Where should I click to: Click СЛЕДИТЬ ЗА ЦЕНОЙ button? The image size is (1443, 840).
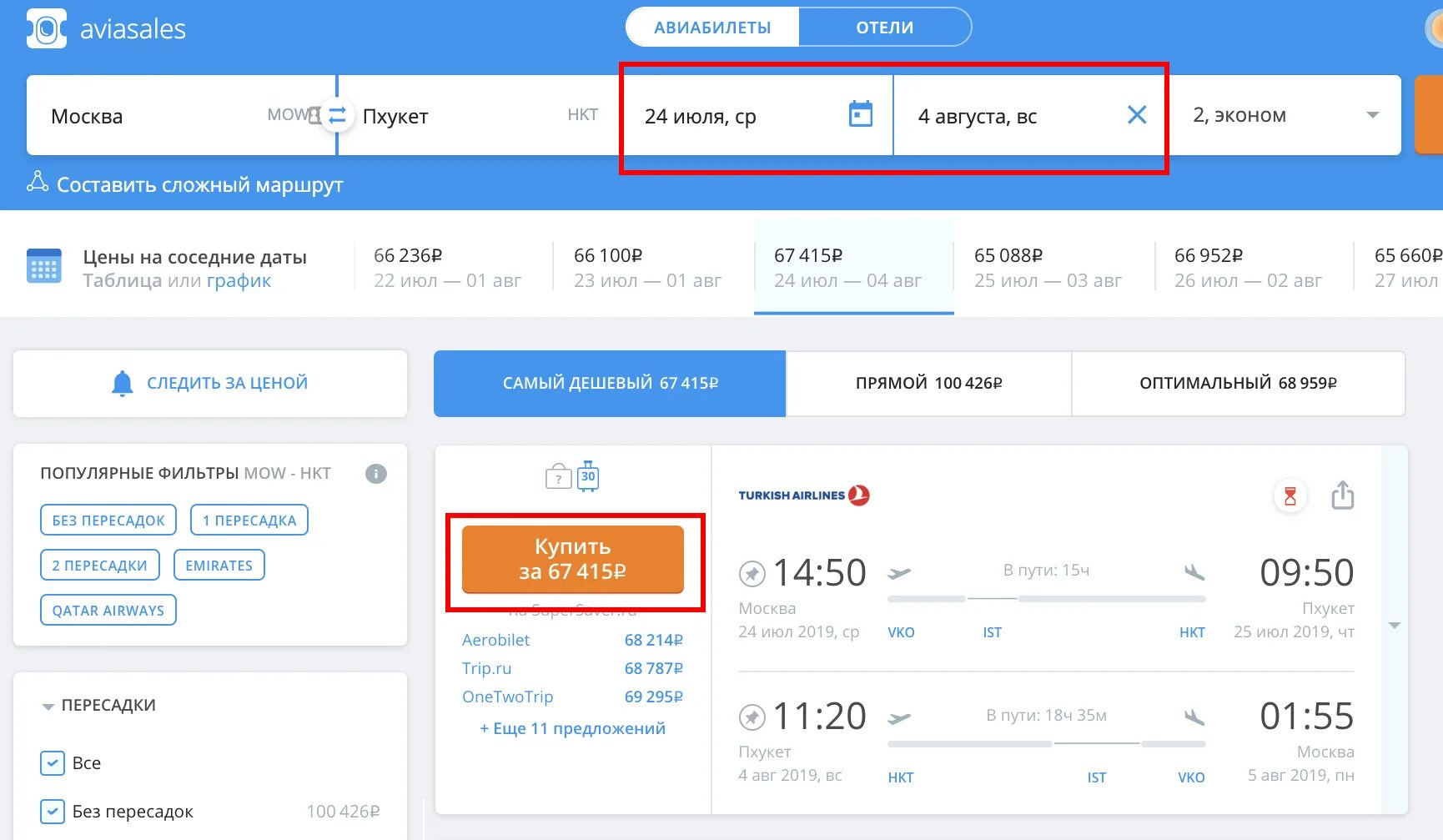210,384
